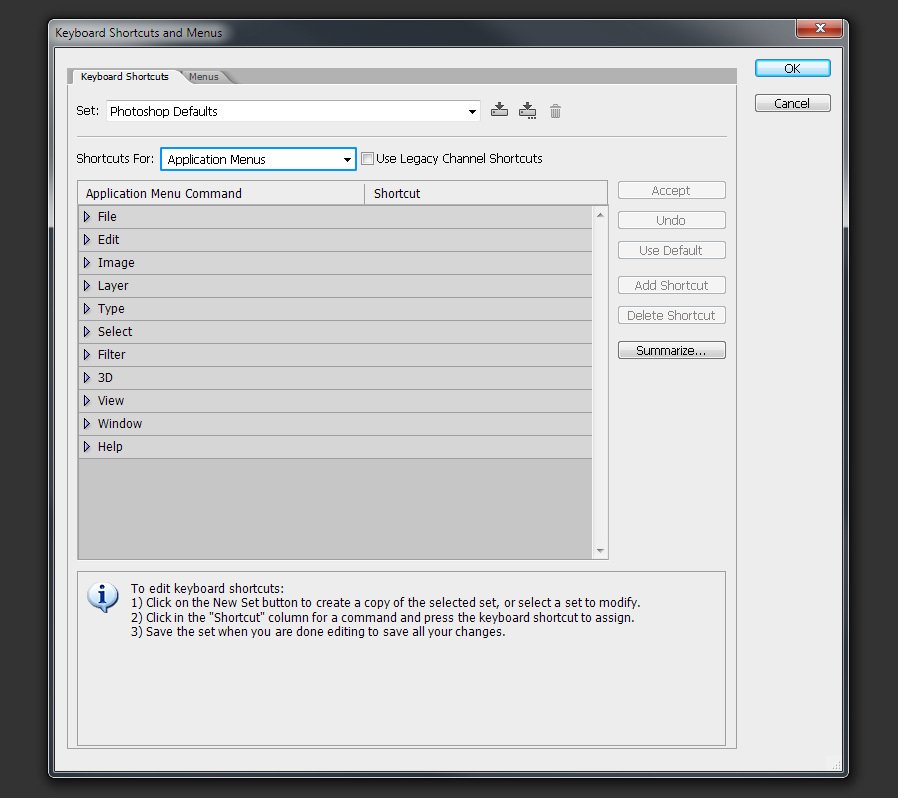Click the Cancel button
The width and height of the screenshot is (898, 798).
point(793,103)
